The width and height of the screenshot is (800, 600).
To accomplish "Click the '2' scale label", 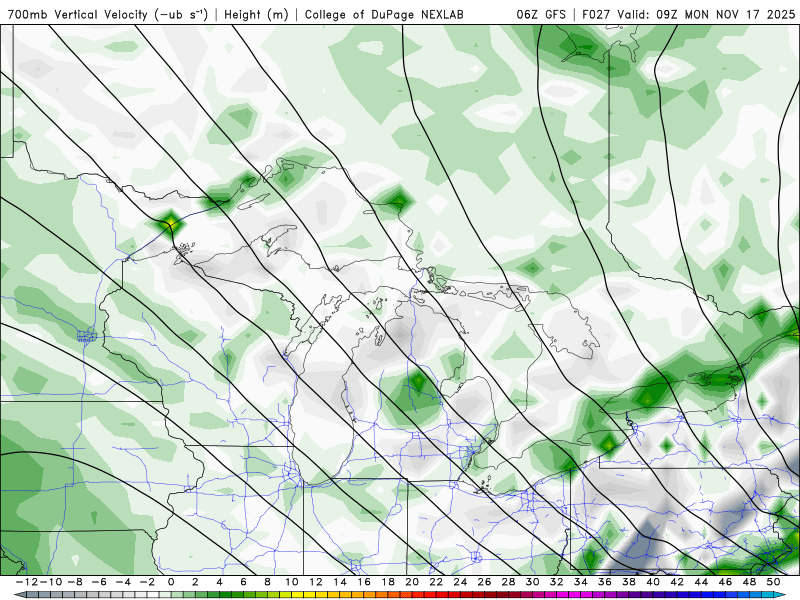I will 195,582.
